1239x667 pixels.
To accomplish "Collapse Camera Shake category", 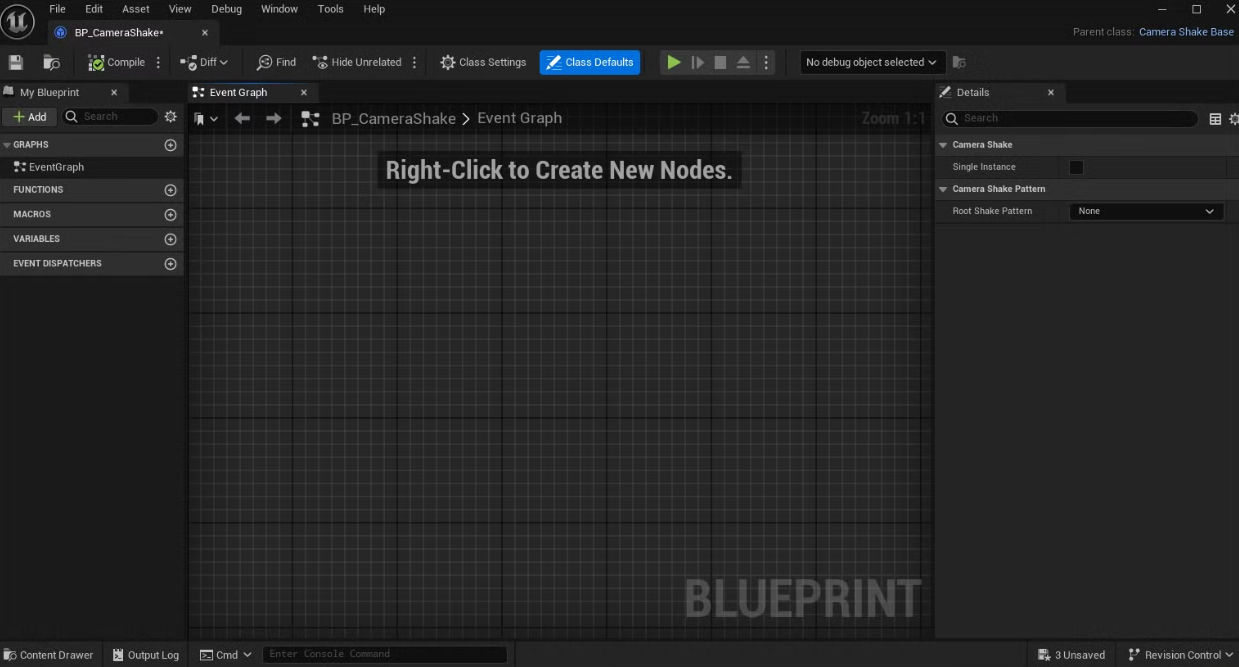I will (943, 145).
